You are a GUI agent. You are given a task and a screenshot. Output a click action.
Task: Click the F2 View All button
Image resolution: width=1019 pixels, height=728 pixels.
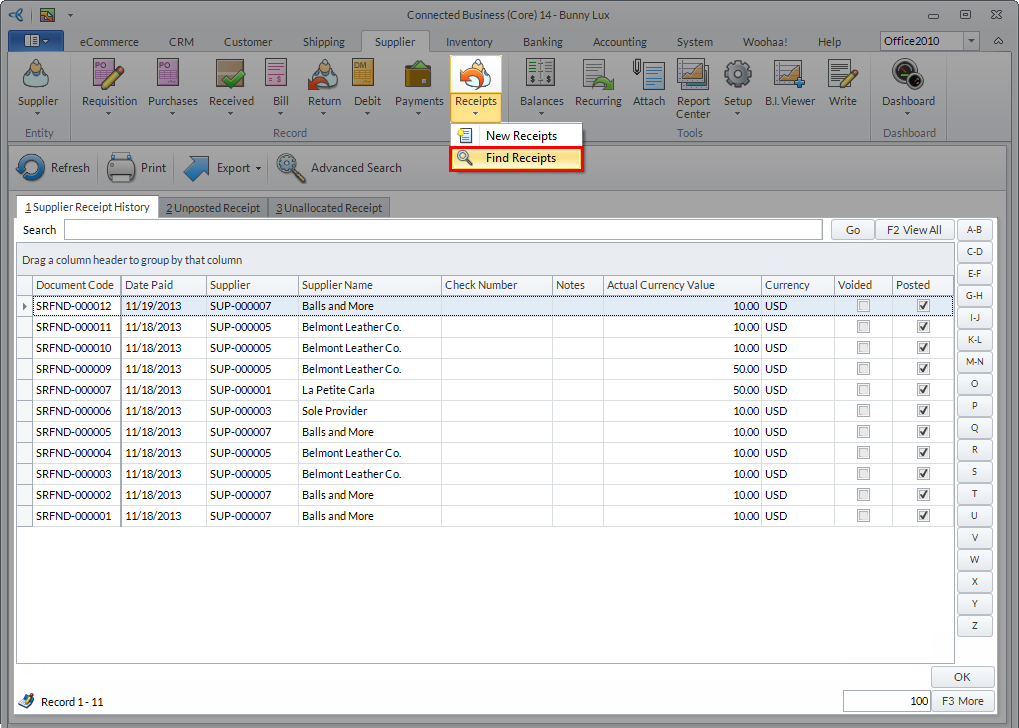click(x=915, y=230)
